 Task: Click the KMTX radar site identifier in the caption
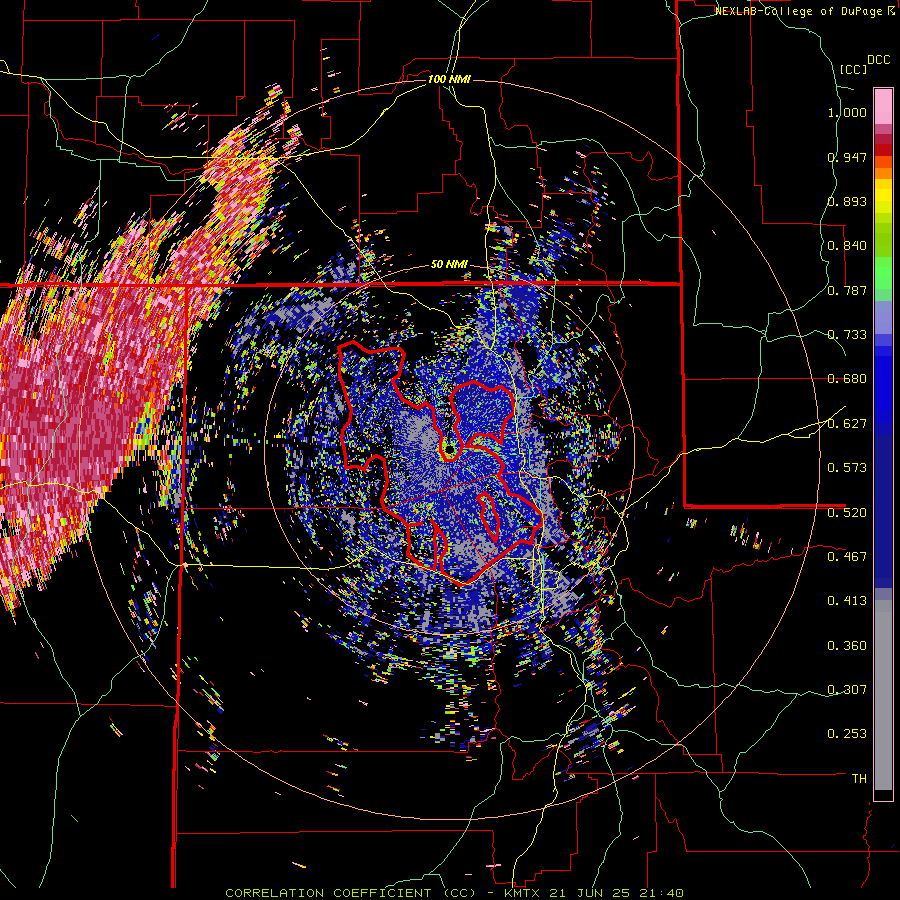pyautogui.click(x=522, y=893)
